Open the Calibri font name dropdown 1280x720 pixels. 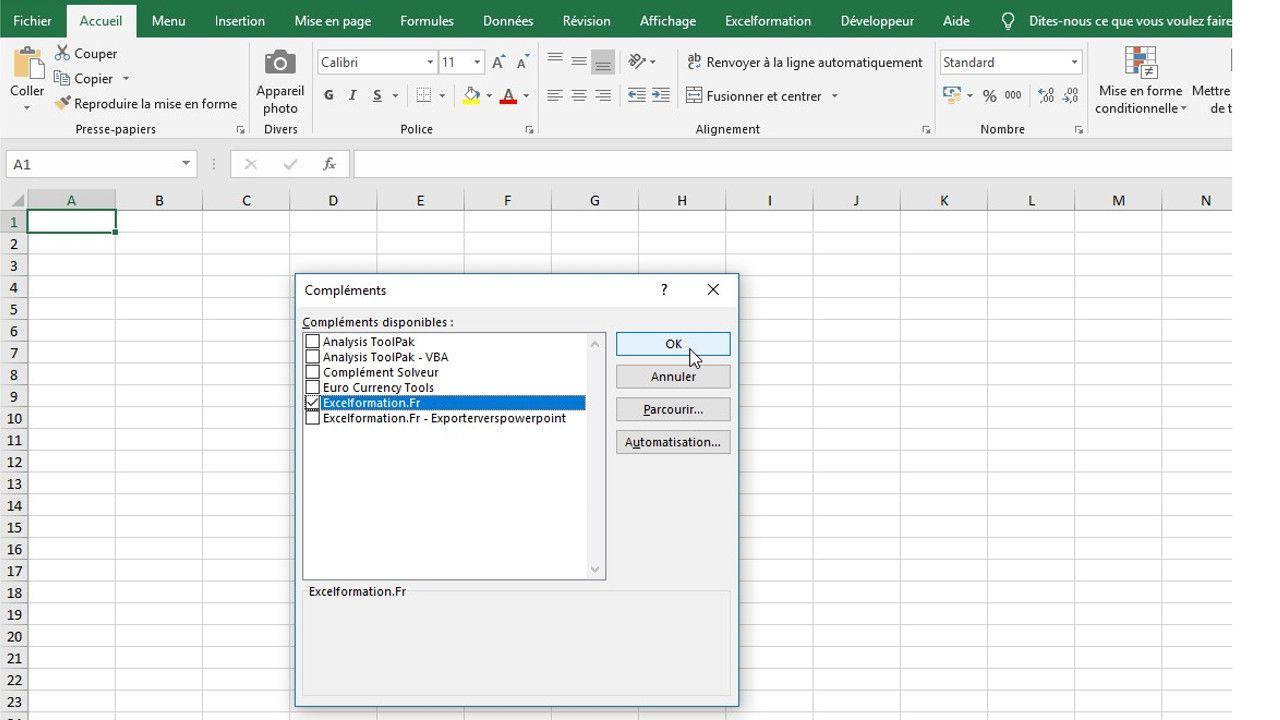tap(430, 62)
